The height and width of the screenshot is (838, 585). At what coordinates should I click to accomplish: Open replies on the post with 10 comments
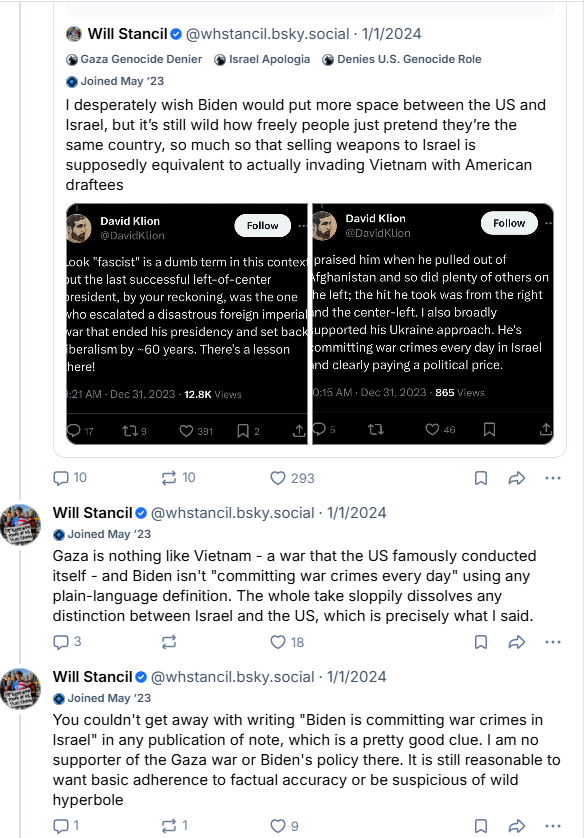tap(70, 478)
